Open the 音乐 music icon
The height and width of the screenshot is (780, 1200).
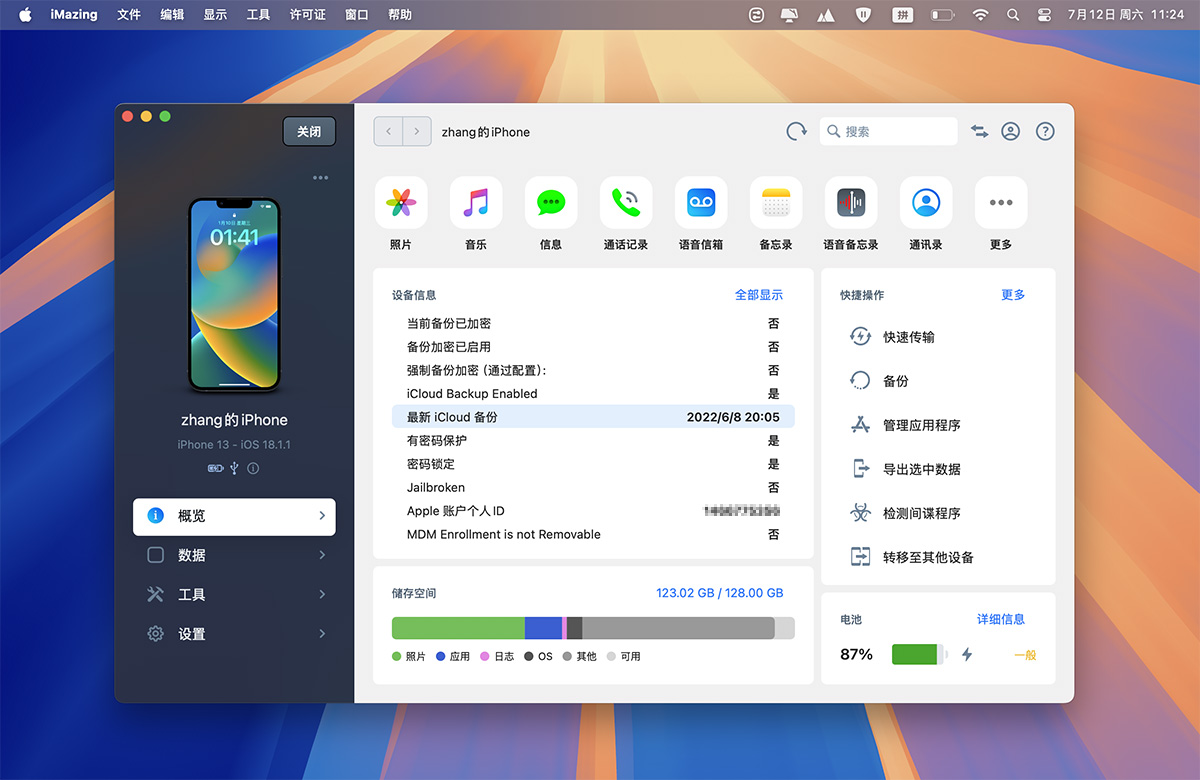[476, 202]
